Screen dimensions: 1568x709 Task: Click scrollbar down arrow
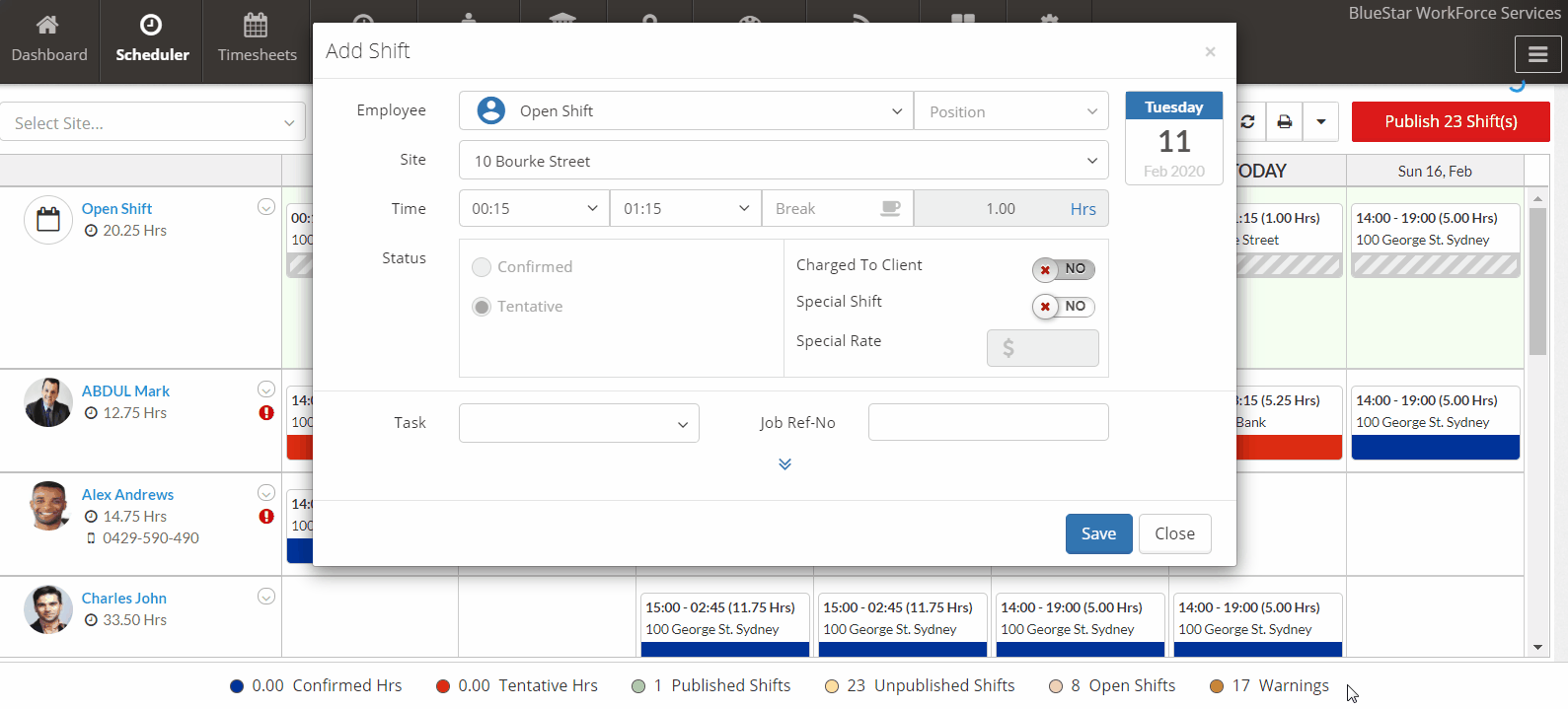(1537, 648)
